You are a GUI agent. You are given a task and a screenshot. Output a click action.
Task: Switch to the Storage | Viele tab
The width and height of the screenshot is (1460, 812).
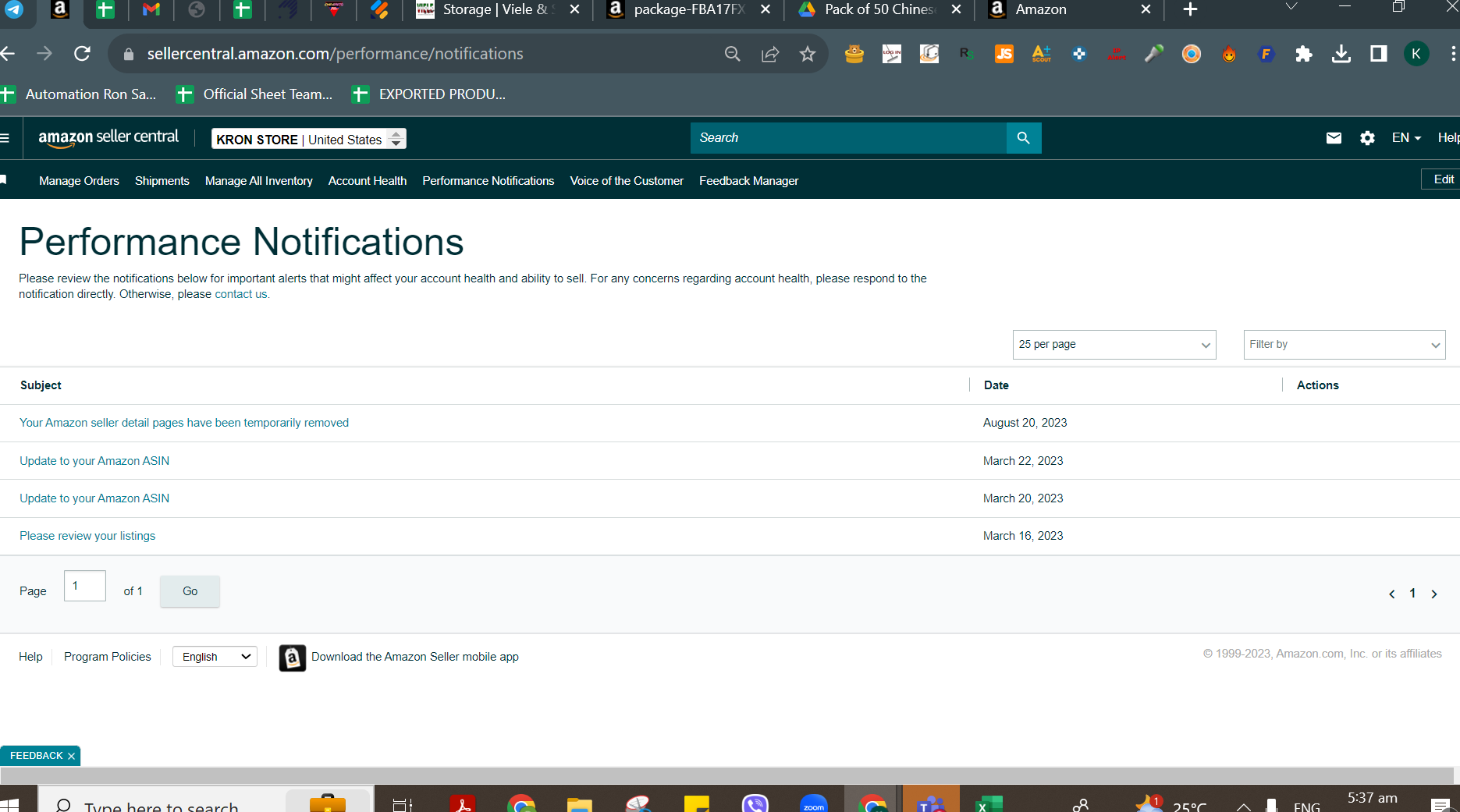[496, 9]
